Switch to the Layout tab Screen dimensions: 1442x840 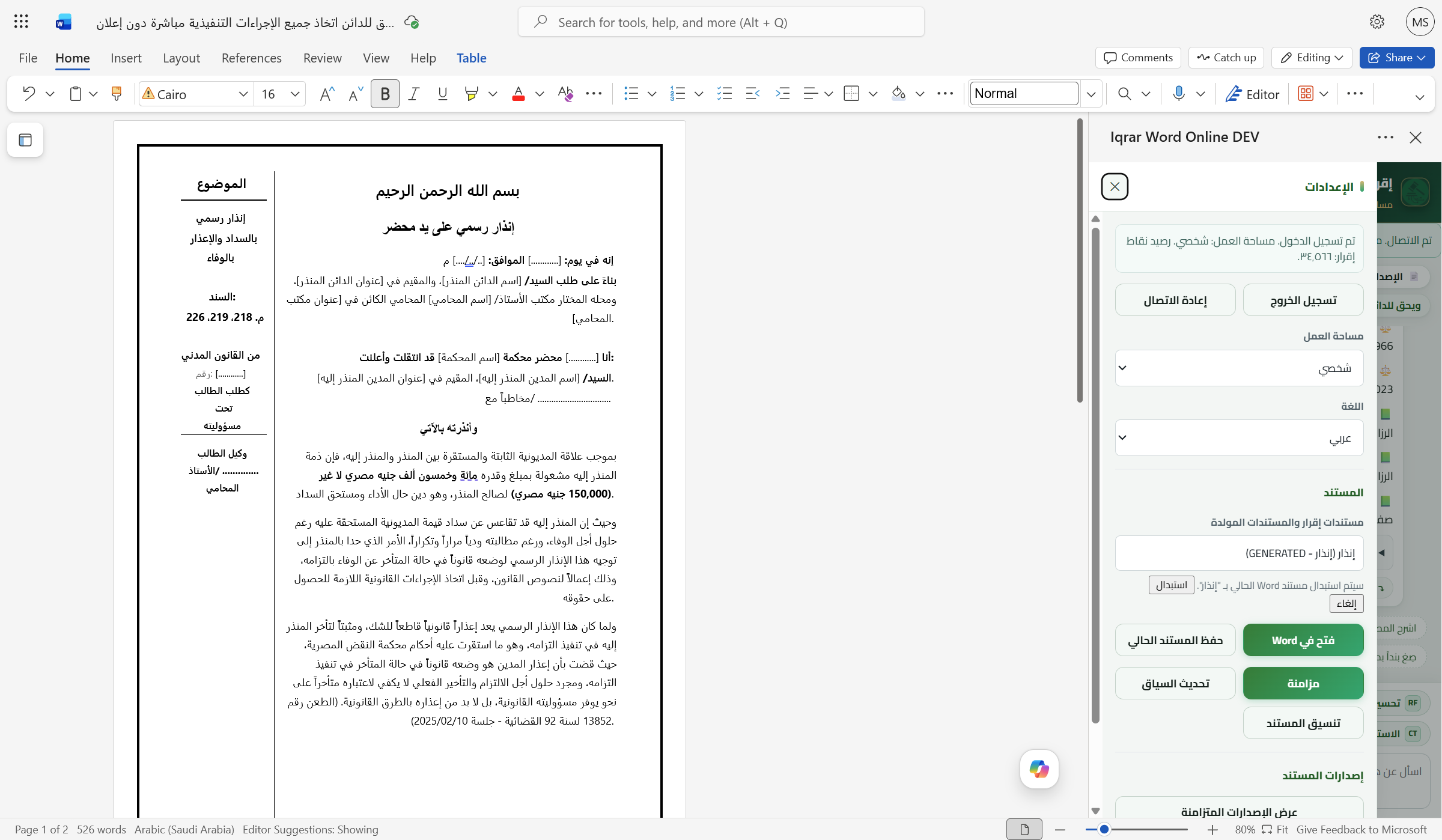coord(181,58)
